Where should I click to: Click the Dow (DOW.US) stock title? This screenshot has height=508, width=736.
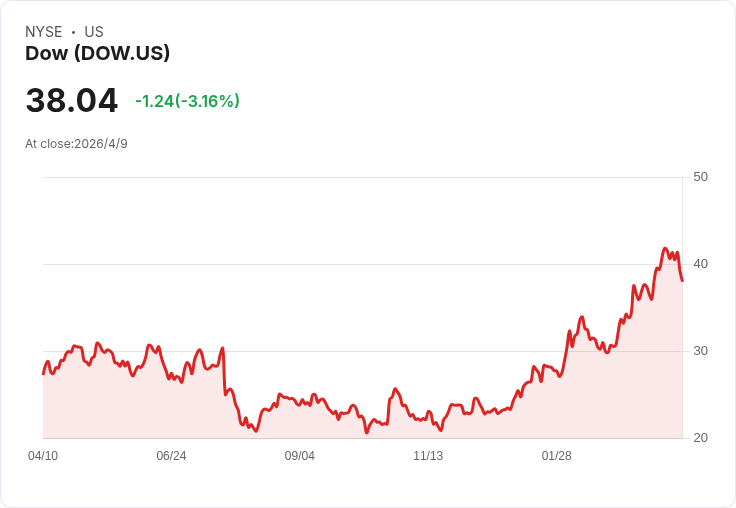97,53
